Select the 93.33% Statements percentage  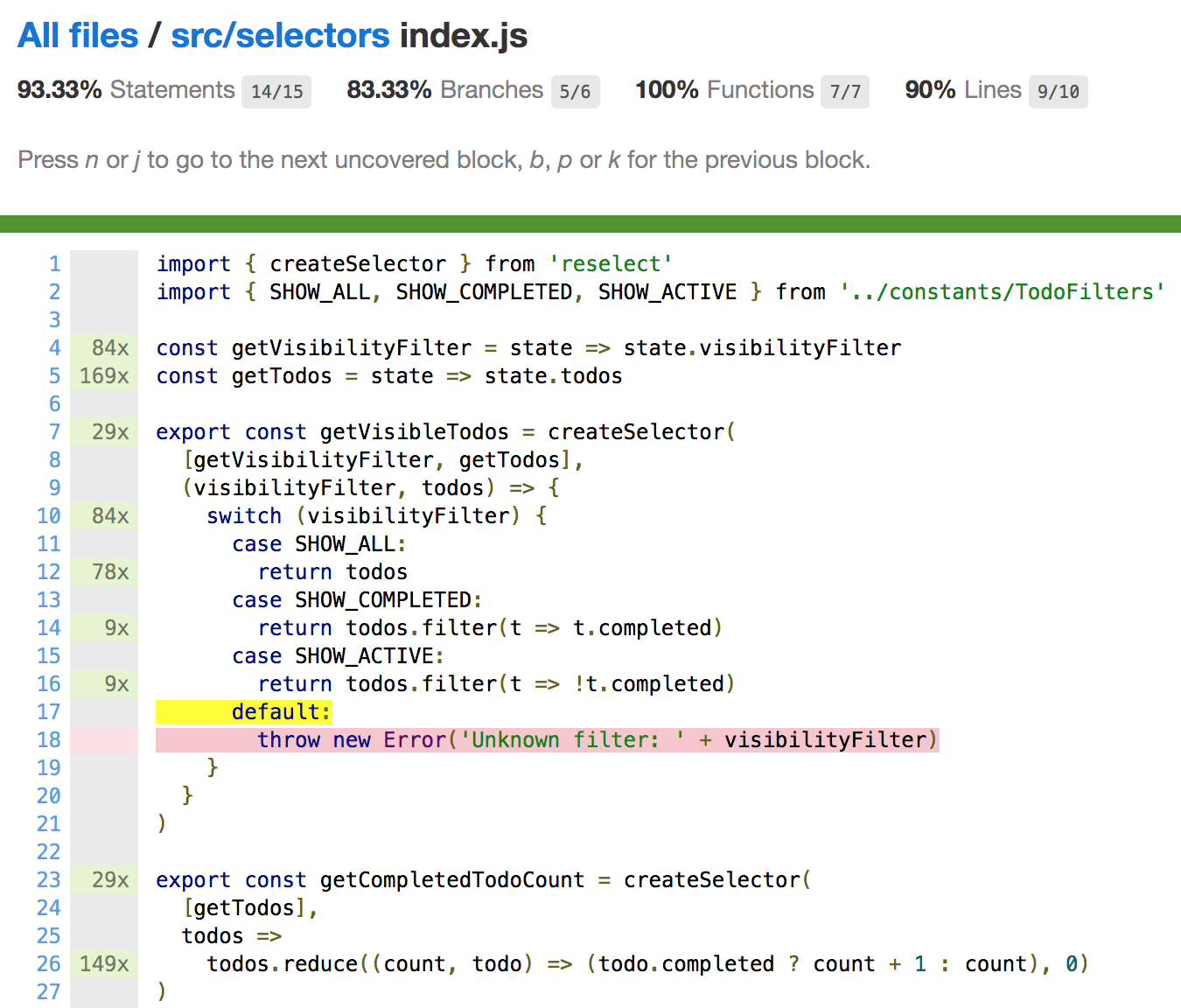(59, 89)
